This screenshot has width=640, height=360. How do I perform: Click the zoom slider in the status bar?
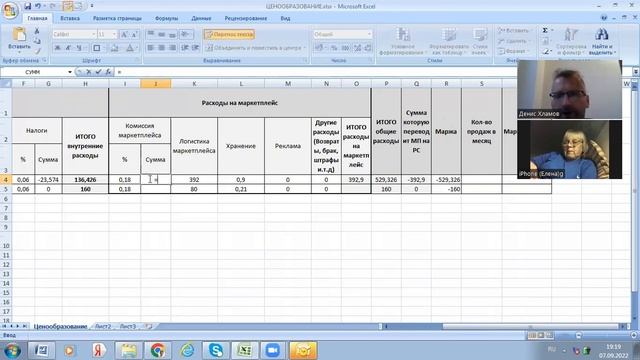coord(606,335)
